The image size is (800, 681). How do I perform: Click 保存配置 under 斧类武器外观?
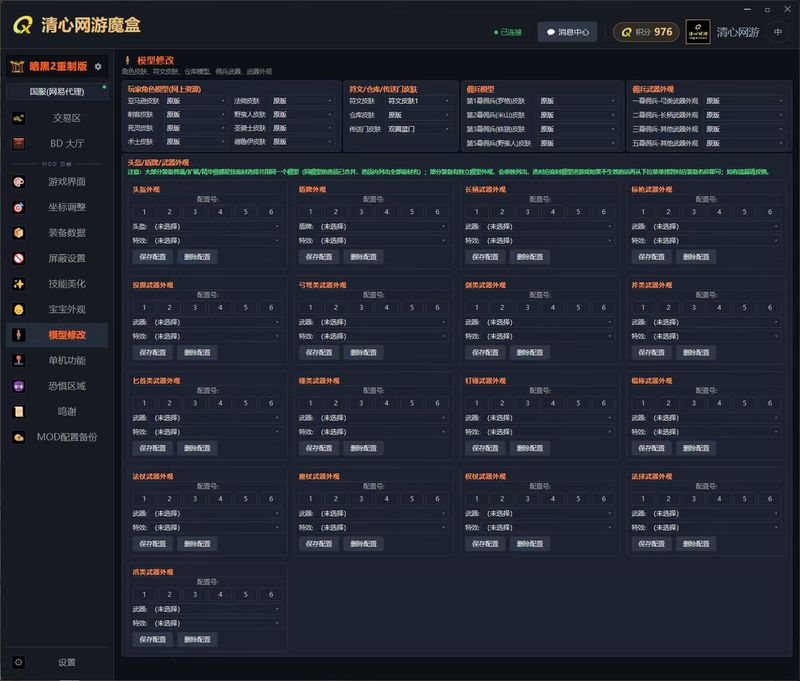652,352
